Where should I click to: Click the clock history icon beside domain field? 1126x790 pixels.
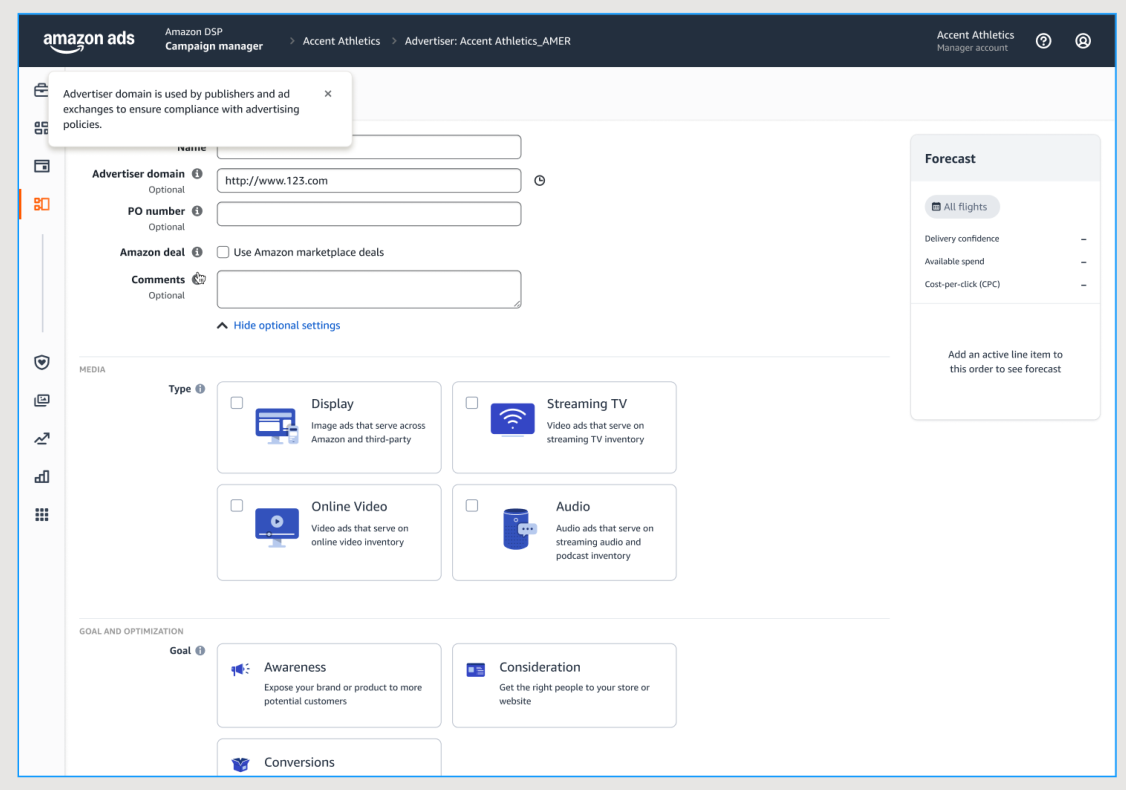coord(540,180)
